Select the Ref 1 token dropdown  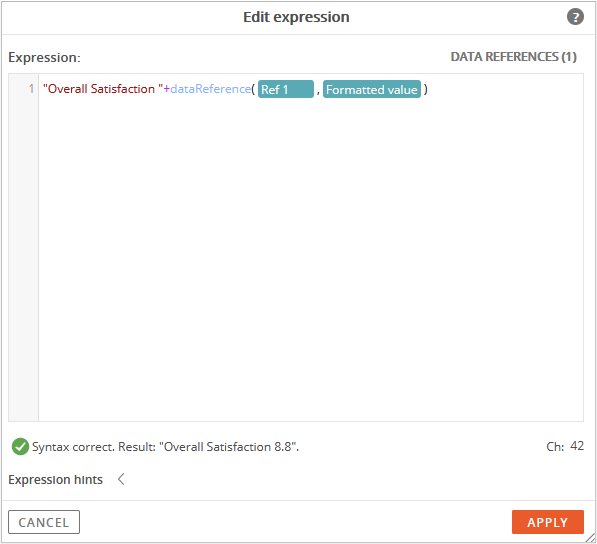(286, 89)
